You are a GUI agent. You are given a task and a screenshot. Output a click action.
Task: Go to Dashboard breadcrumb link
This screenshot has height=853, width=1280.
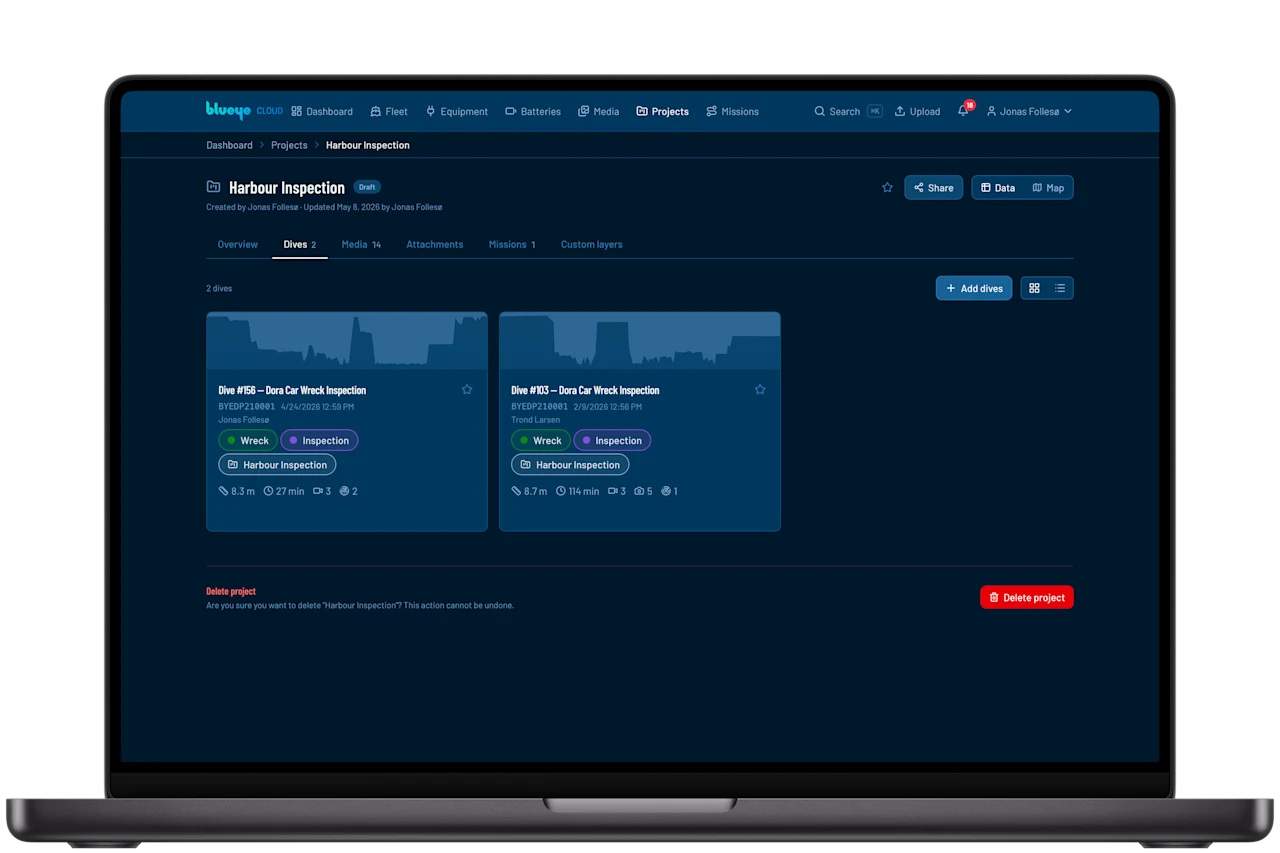[229, 145]
